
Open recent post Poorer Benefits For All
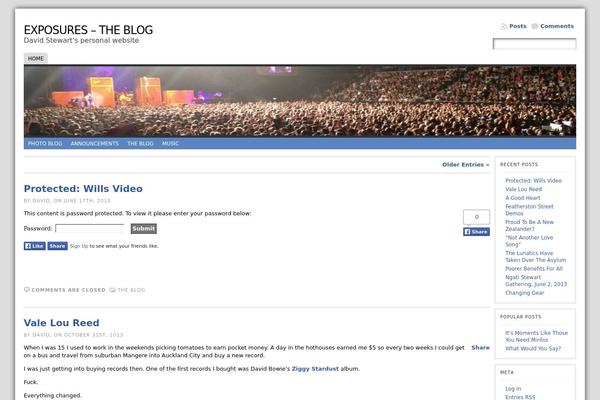(x=534, y=269)
